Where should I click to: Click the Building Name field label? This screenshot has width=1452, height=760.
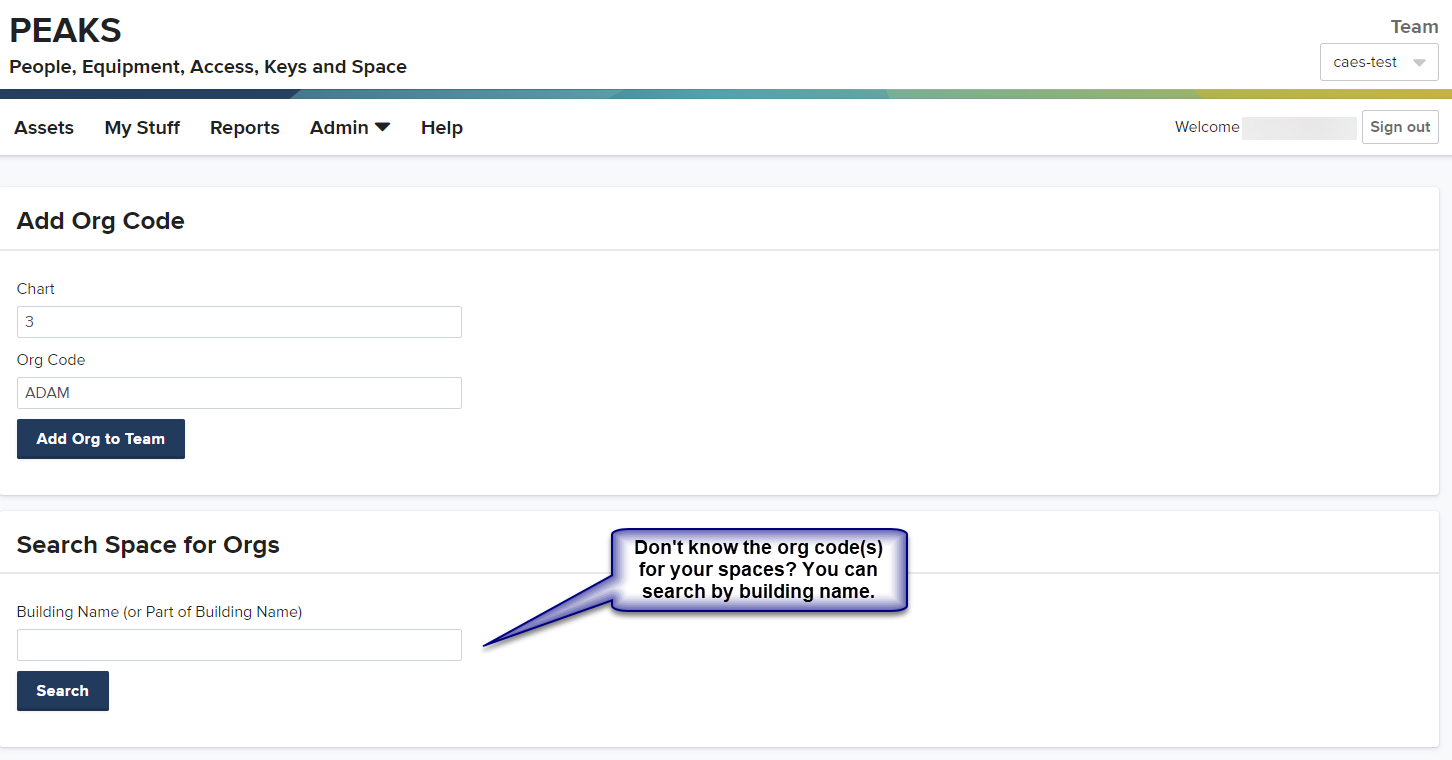click(x=159, y=612)
